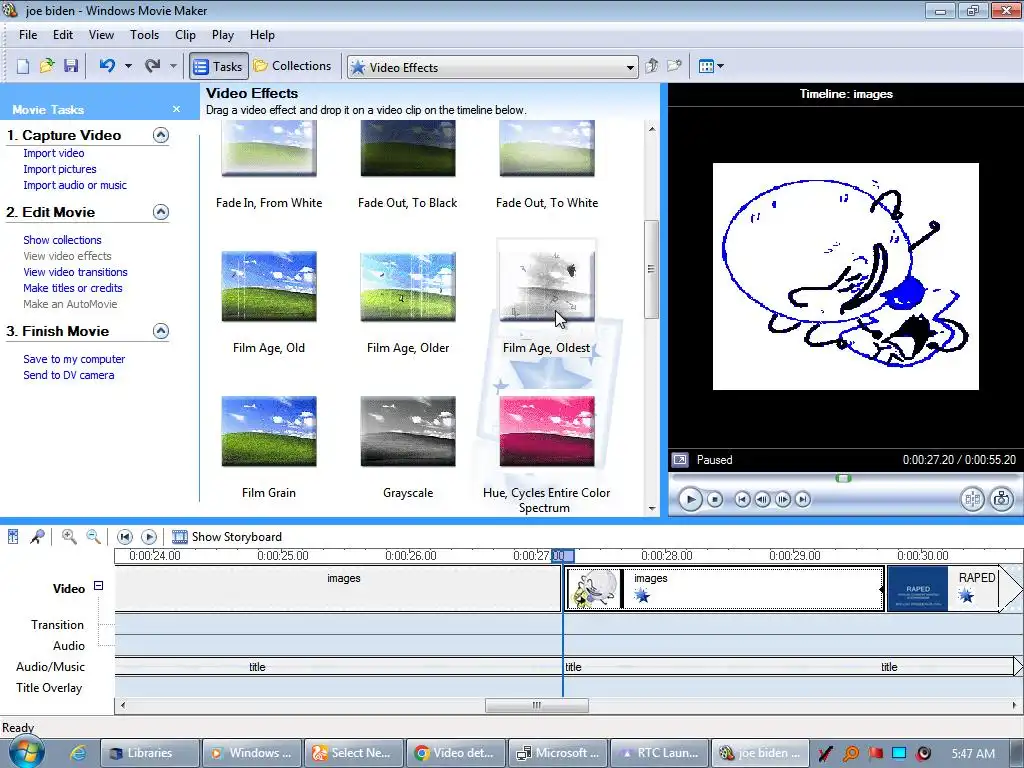Click the effects list scroll down arrow
This screenshot has height=768, width=1024.
click(652, 508)
